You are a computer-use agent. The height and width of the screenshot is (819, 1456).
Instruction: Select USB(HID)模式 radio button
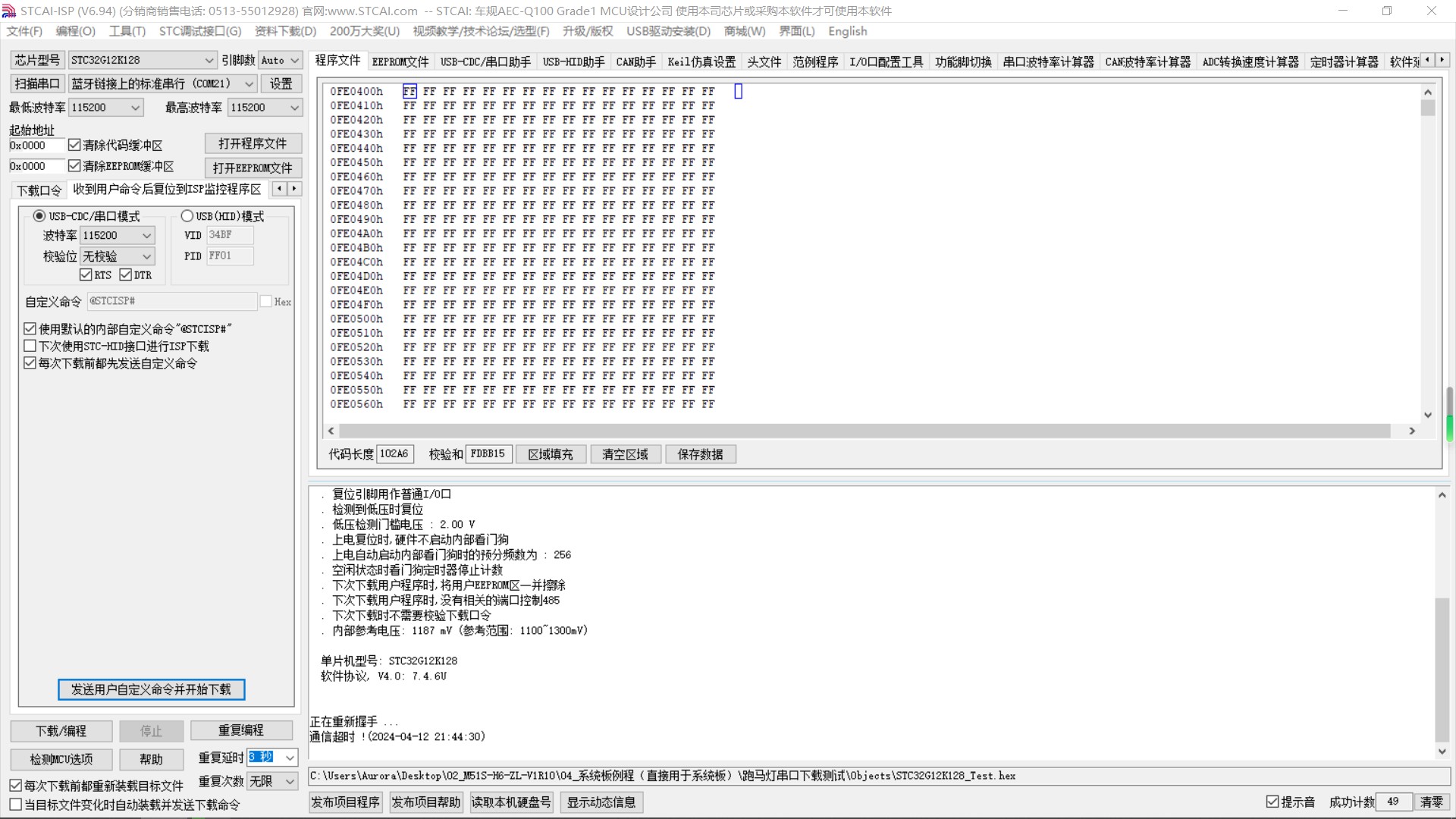click(x=187, y=216)
